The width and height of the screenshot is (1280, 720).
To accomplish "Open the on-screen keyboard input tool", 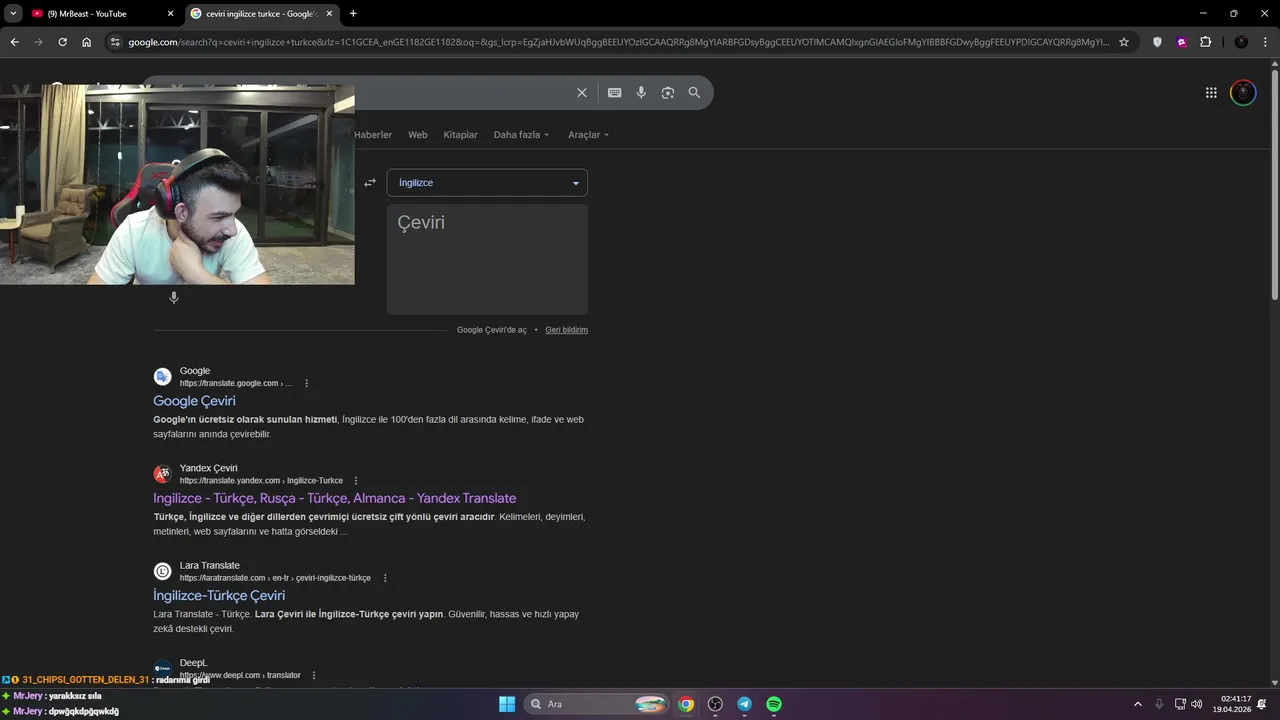I will pos(614,92).
